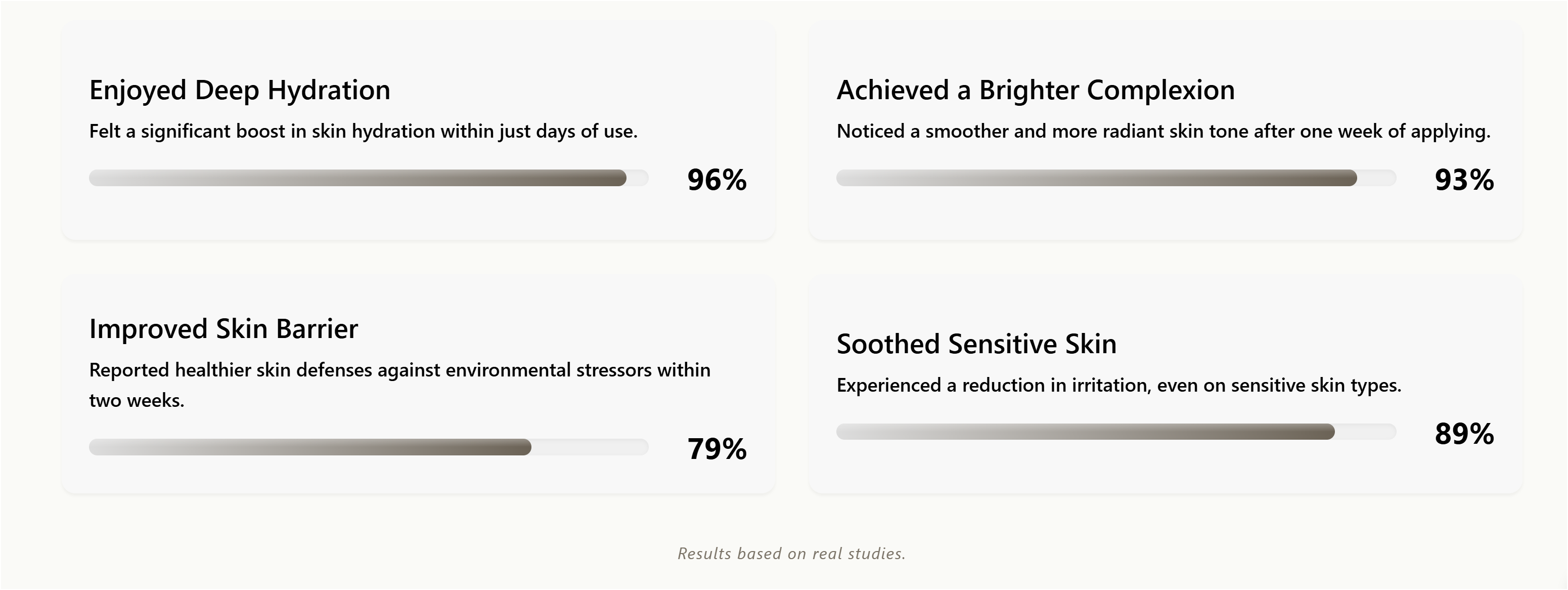Click the 96% value label
Image resolution: width=1568 pixels, height=590 pixels.
[x=716, y=180]
